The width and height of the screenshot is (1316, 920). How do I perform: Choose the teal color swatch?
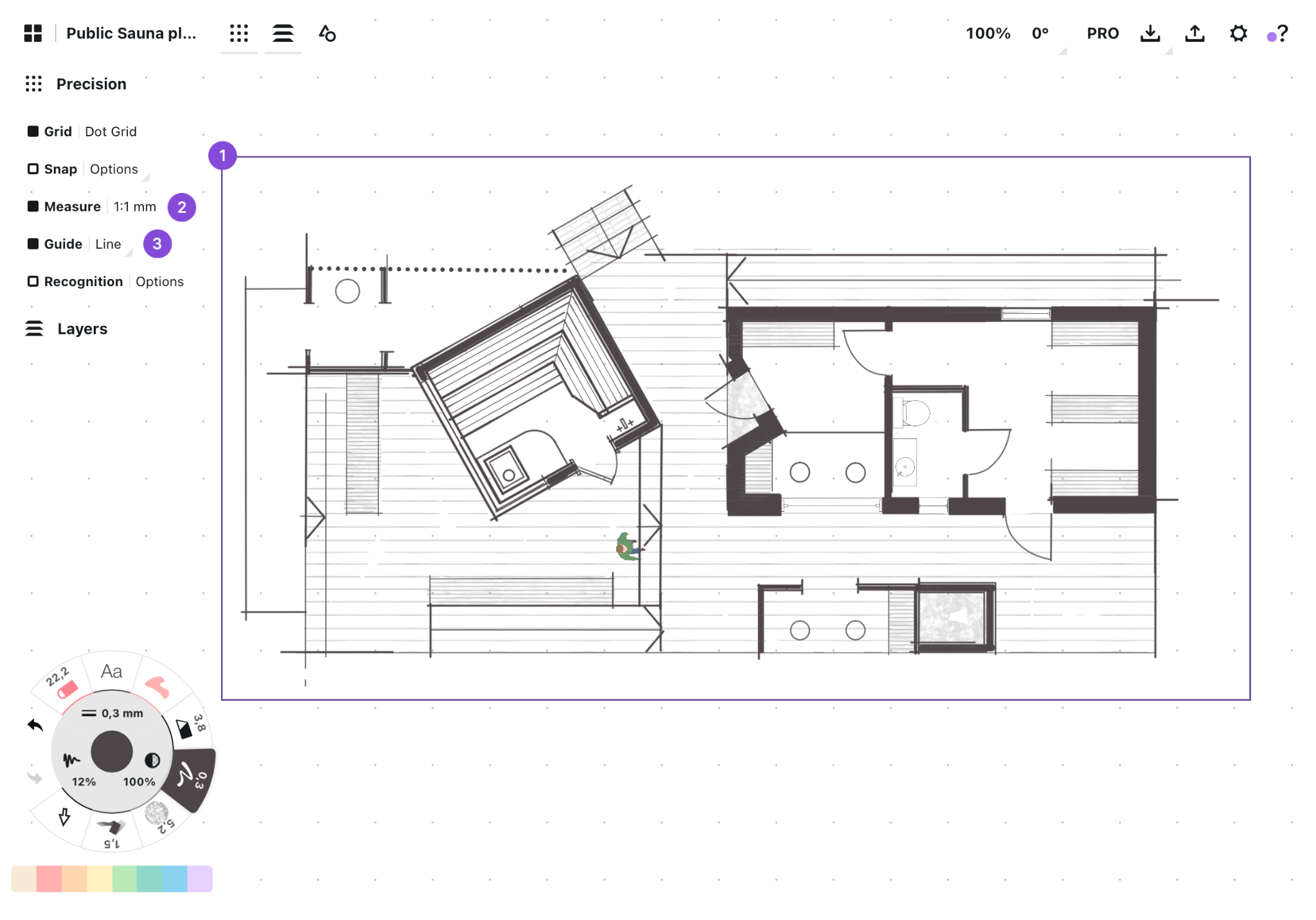(x=150, y=878)
